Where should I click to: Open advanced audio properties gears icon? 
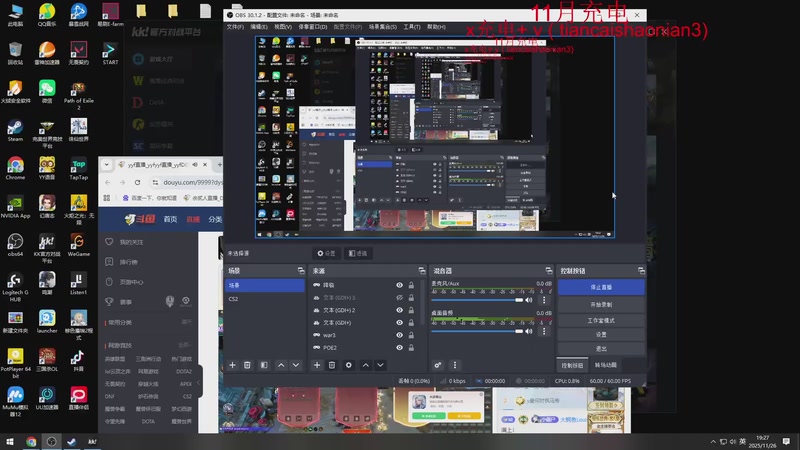point(438,365)
